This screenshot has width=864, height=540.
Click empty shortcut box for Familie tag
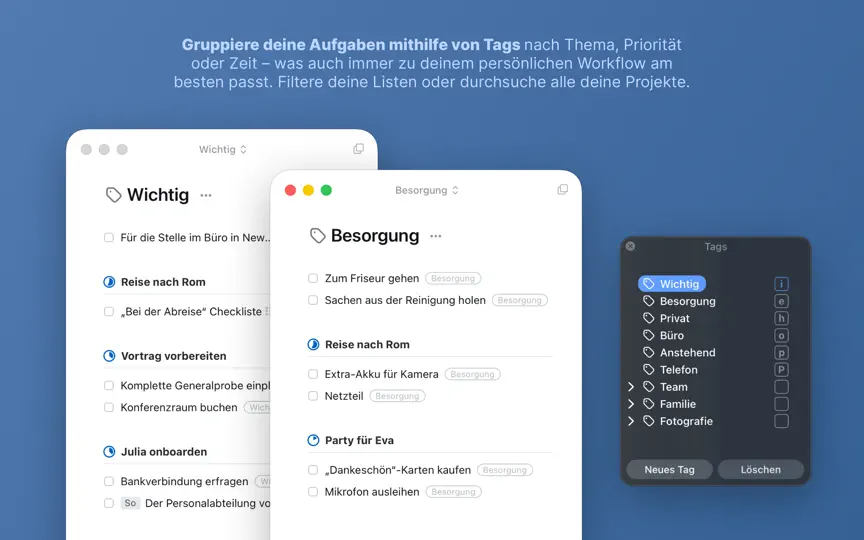[781, 404]
